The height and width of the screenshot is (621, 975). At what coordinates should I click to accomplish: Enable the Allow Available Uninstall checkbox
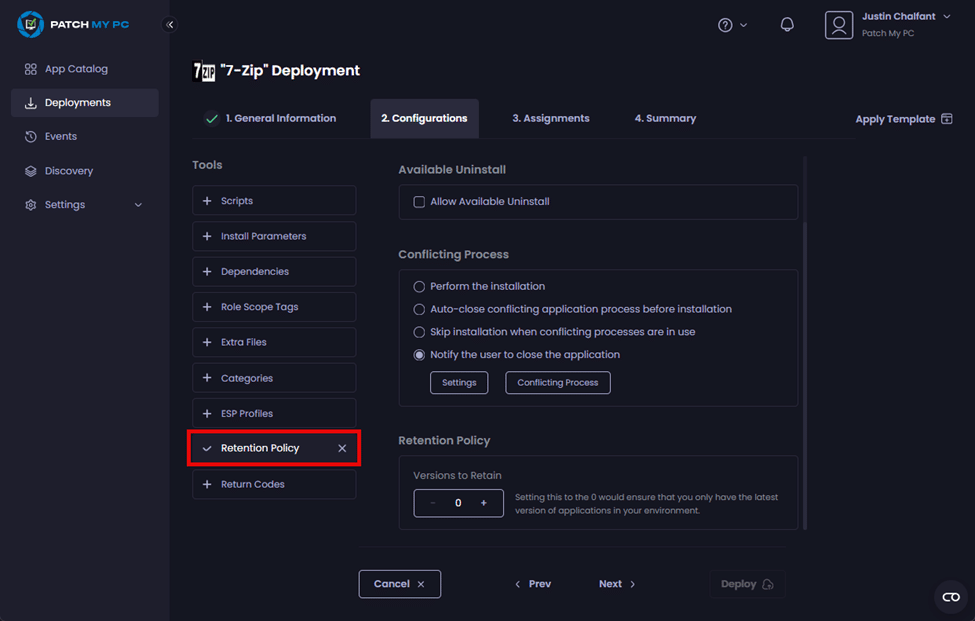click(420, 202)
